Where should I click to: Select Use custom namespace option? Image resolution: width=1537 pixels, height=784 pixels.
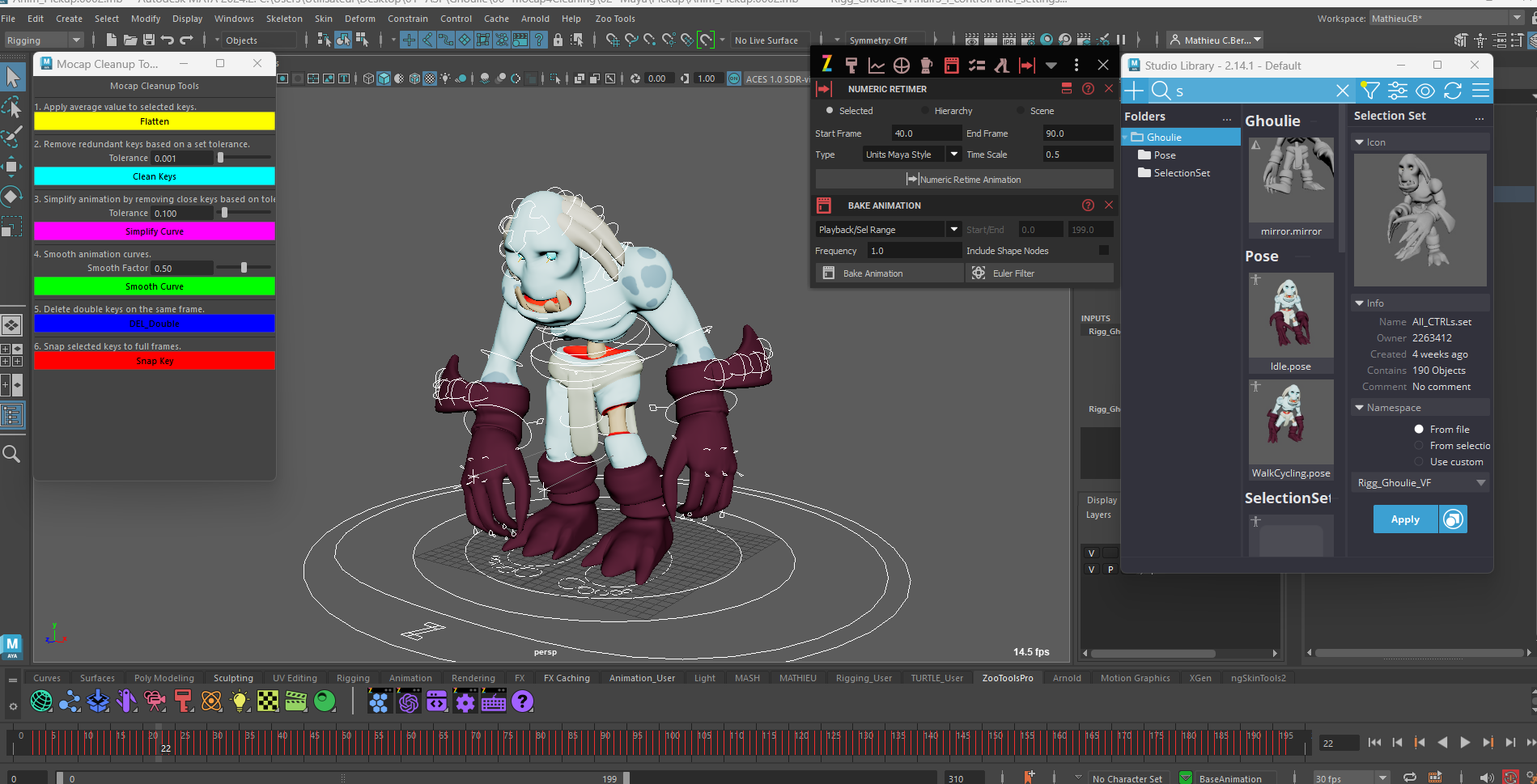pyautogui.click(x=1419, y=462)
